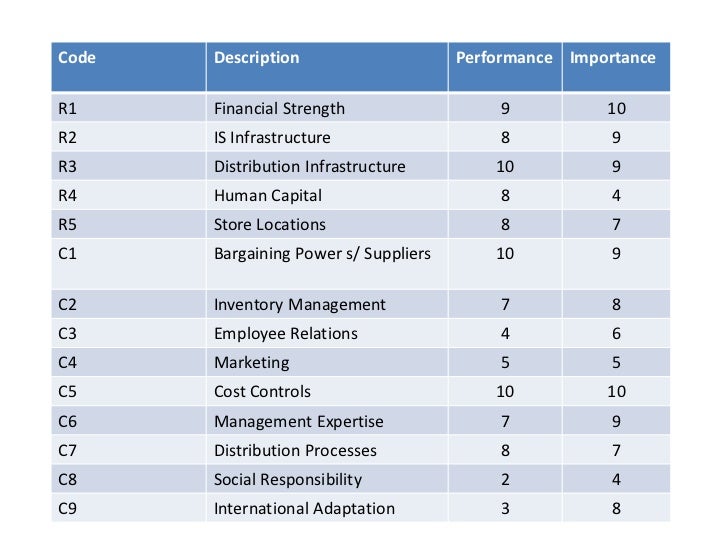Screen dimensions: 728x546
Task: Click the Employee Relations description
Action: pyautogui.click(x=286, y=333)
